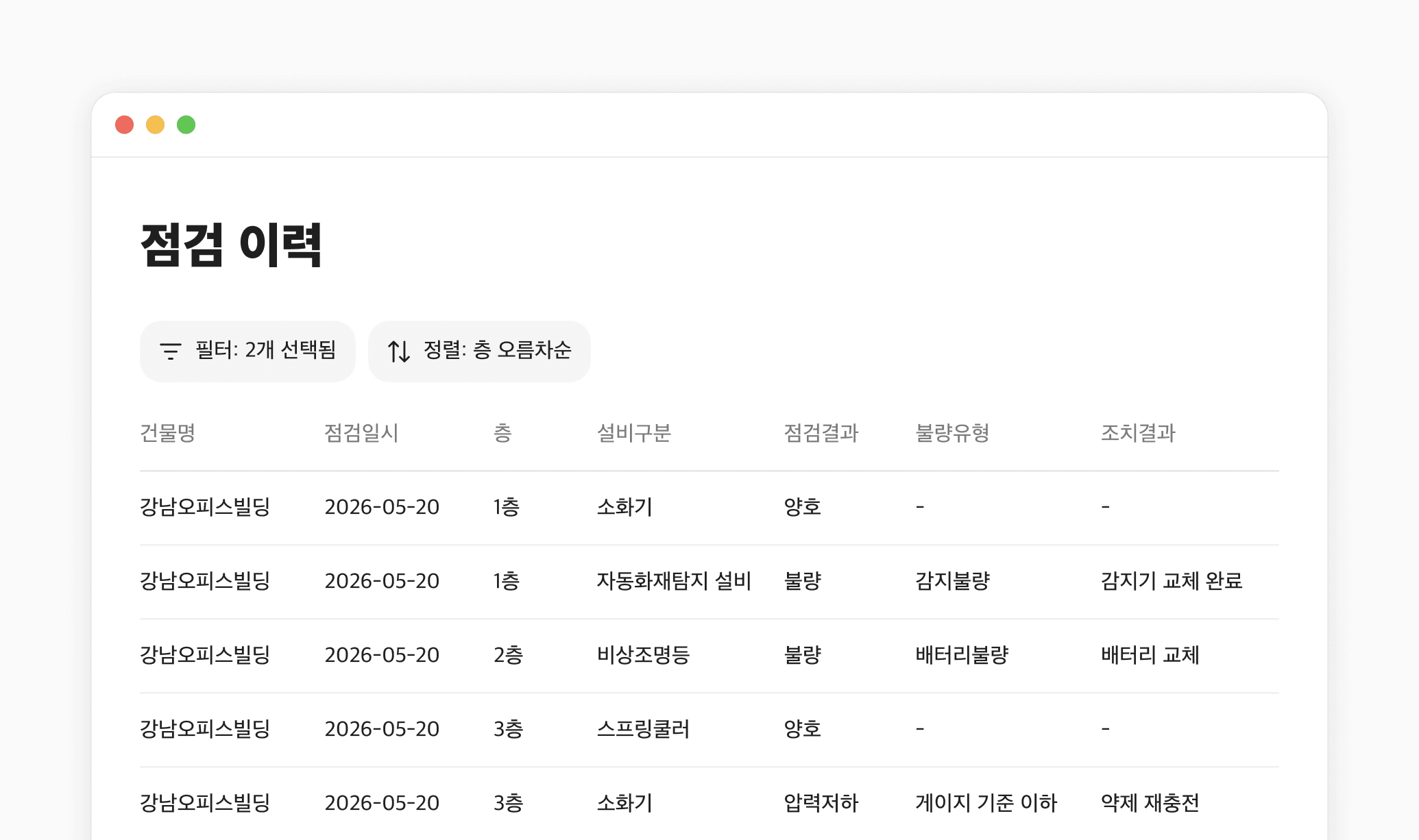This screenshot has height=840, width=1419.
Task: Click the yellow minimize window button
Action: coord(156,125)
